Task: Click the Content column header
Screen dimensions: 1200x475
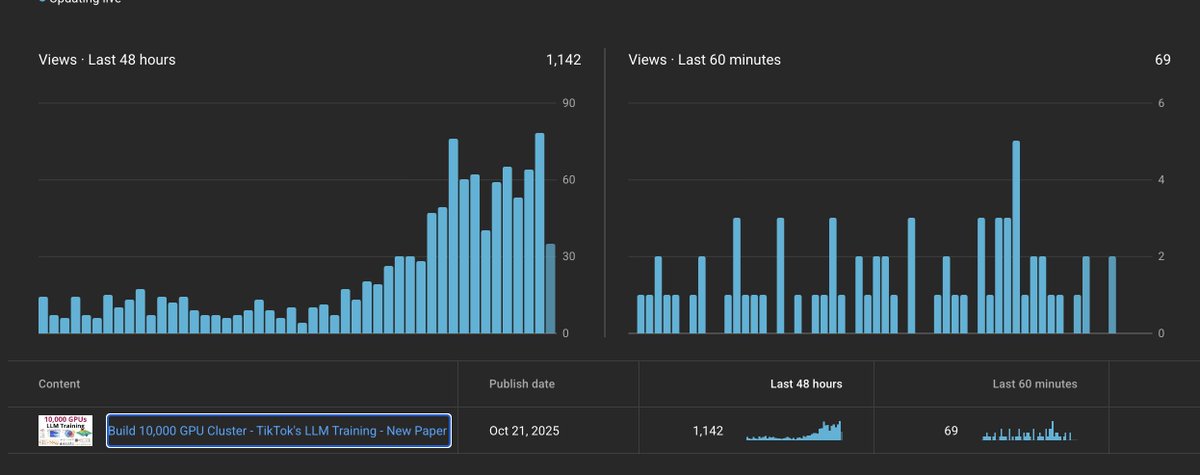Action: coord(59,384)
